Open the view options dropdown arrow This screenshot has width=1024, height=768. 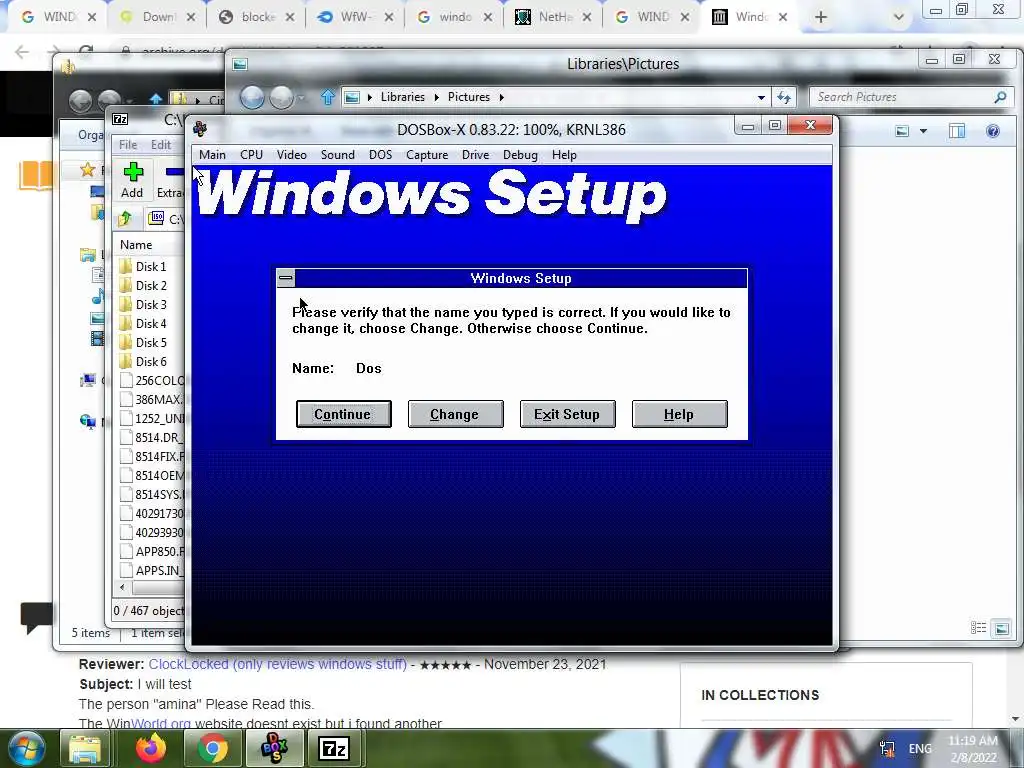click(923, 131)
